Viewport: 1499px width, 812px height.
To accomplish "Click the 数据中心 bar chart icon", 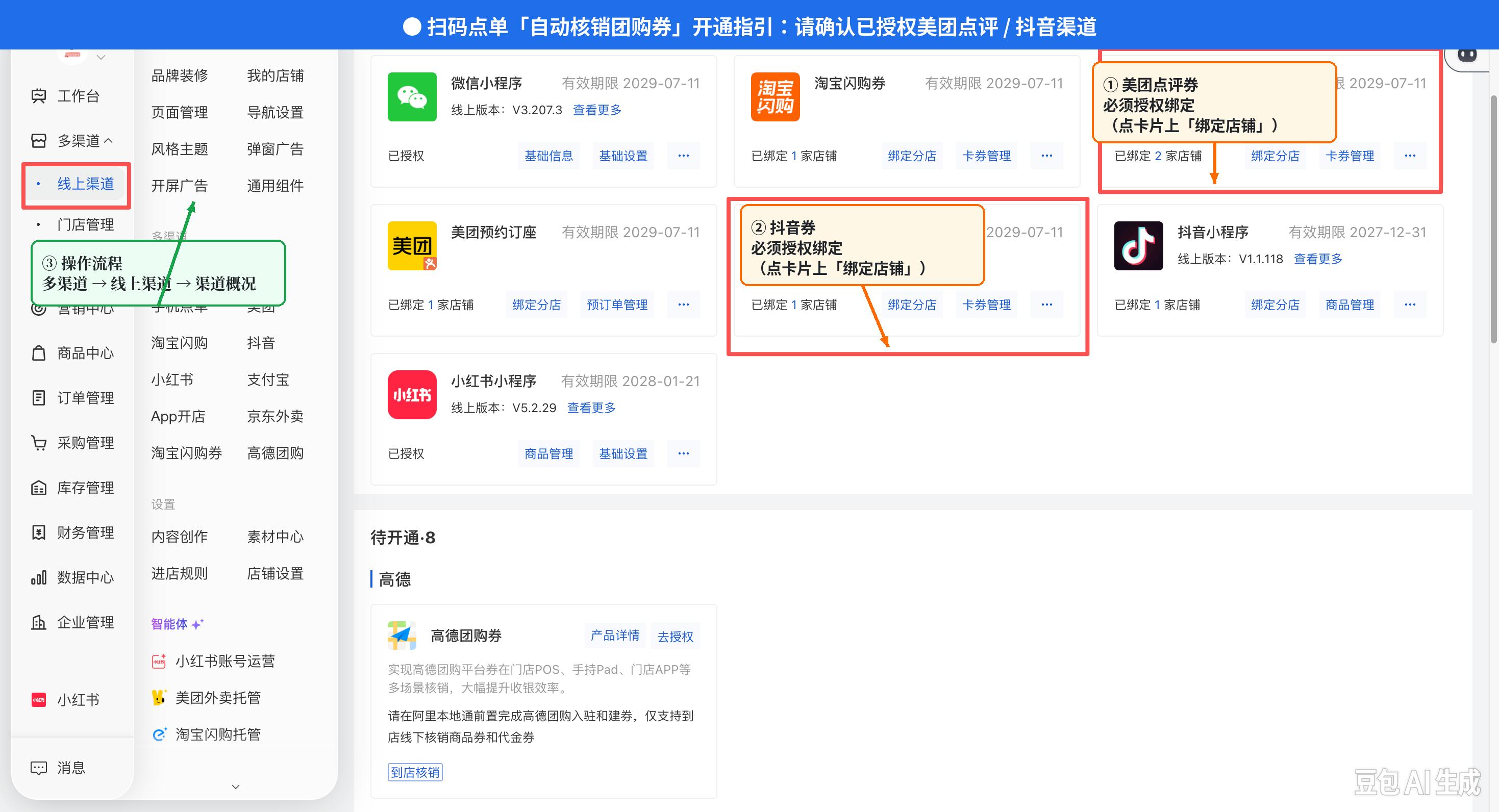I will tap(38, 577).
